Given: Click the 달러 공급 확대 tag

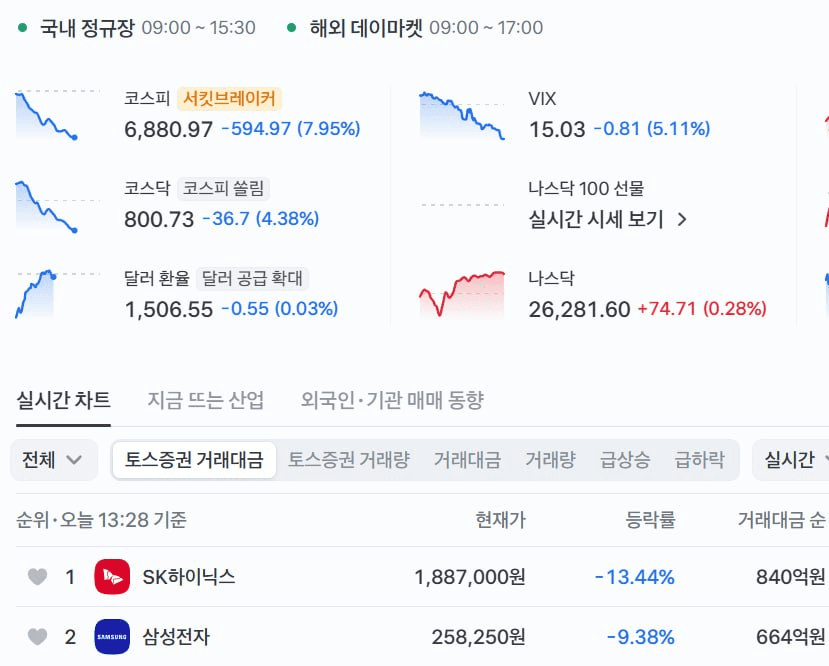Looking at the screenshot, I should (252, 279).
